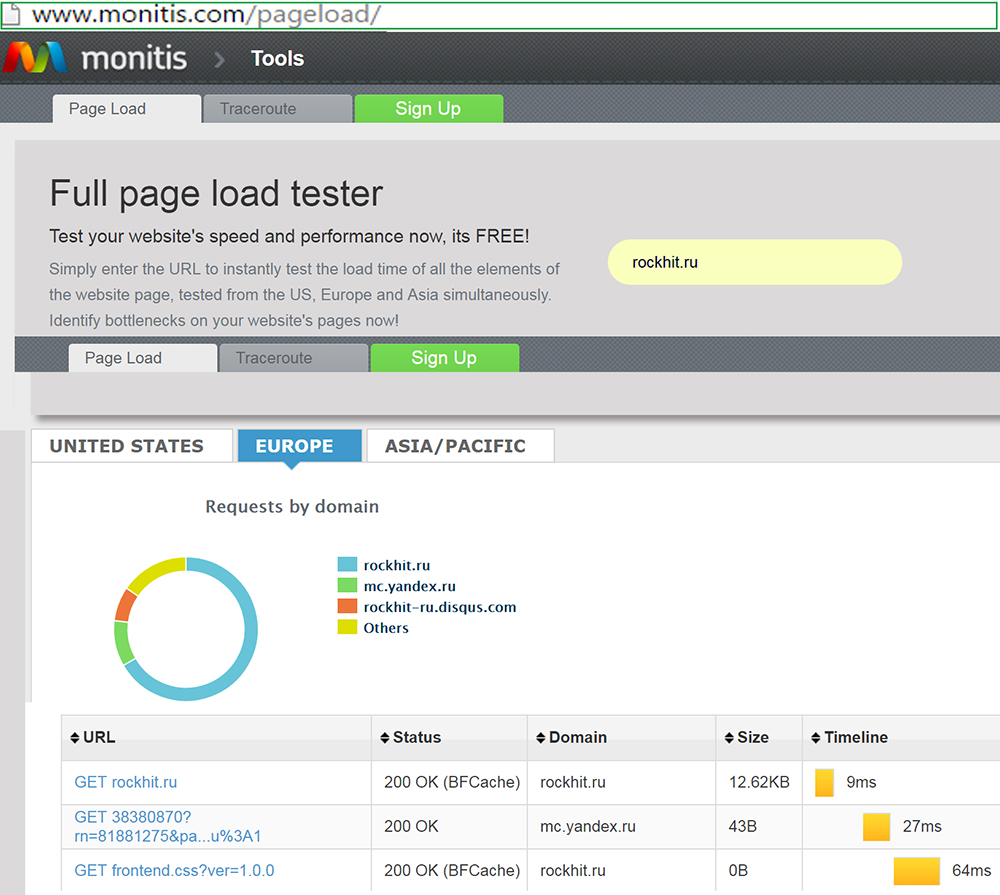Switch to the UNITED STATES tab
Image resolution: width=1000 pixels, height=895 pixels.
point(127,446)
